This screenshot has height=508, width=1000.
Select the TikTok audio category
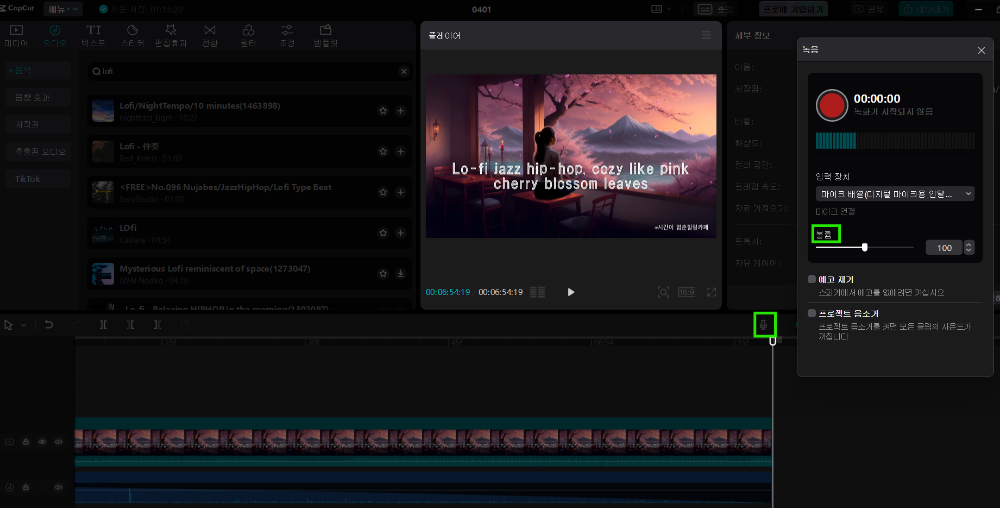(x=36, y=179)
